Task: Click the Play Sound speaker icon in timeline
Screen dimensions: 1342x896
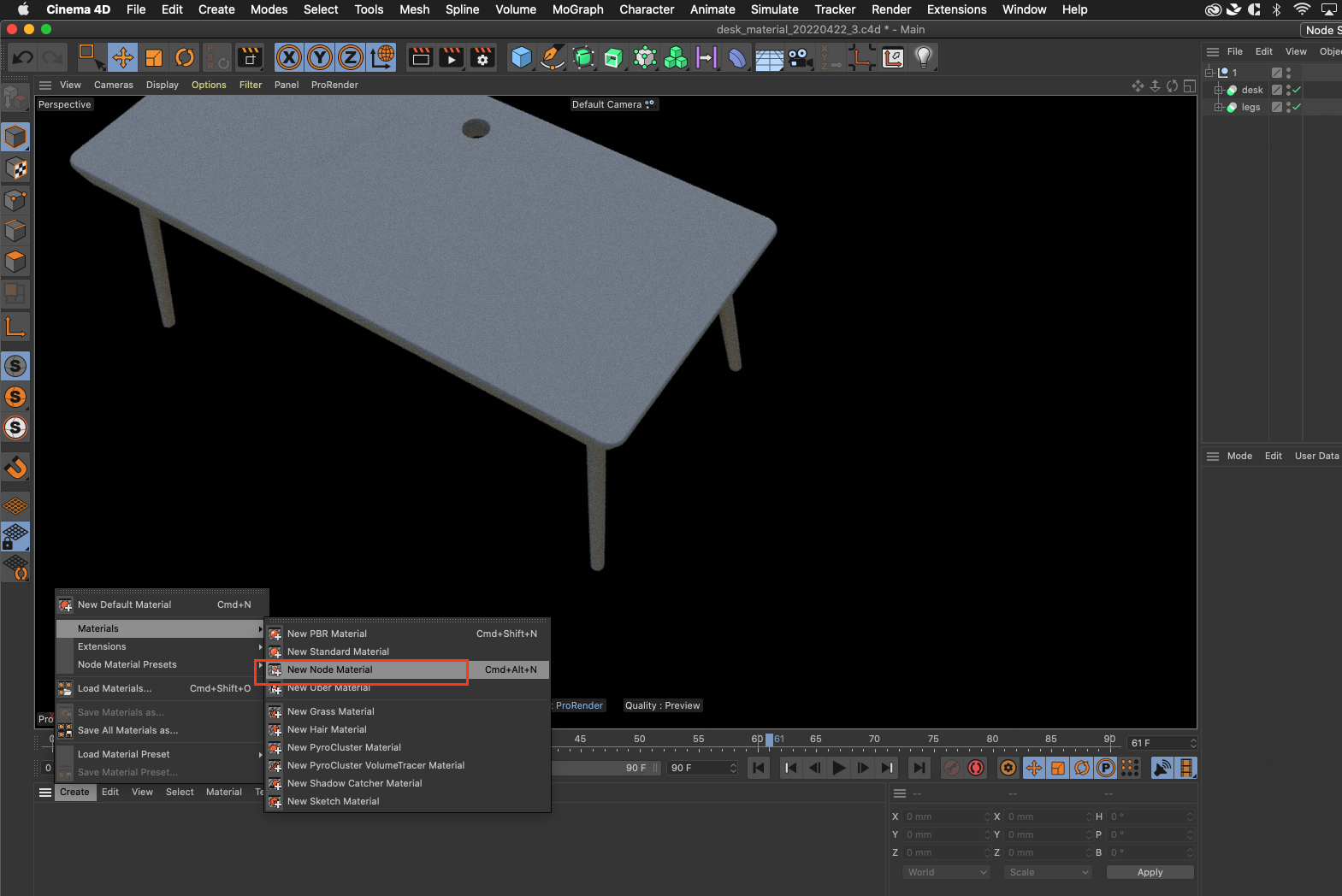Action: 1162,768
